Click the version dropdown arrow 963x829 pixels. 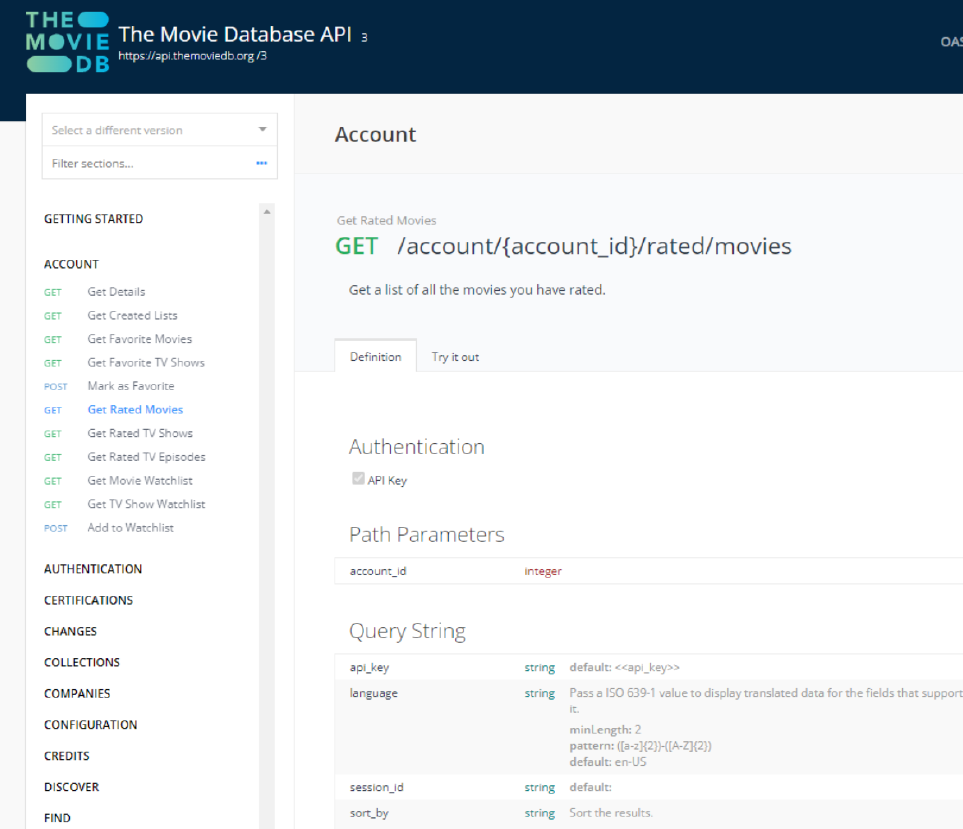tap(263, 130)
